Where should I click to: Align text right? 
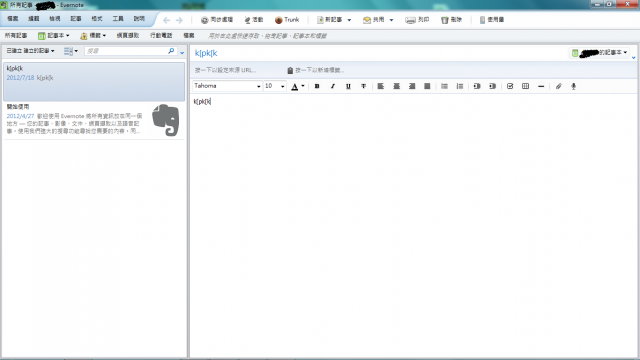tap(412, 86)
